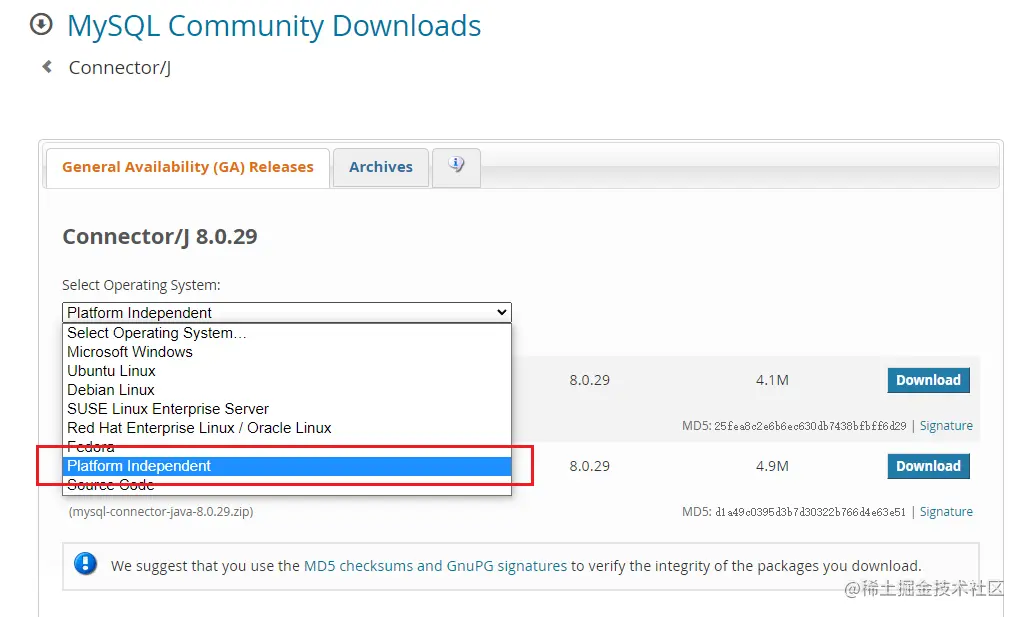The image size is (1023, 617).
Task: Click the Connector/J 8.0.29 heading
Action: pos(160,236)
